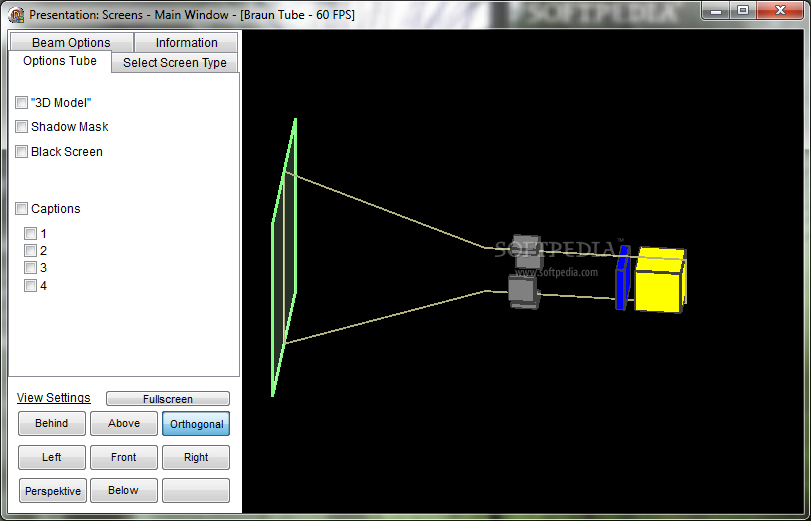
Task: Tick caption checkbox 3
Action: pos(31,268)
